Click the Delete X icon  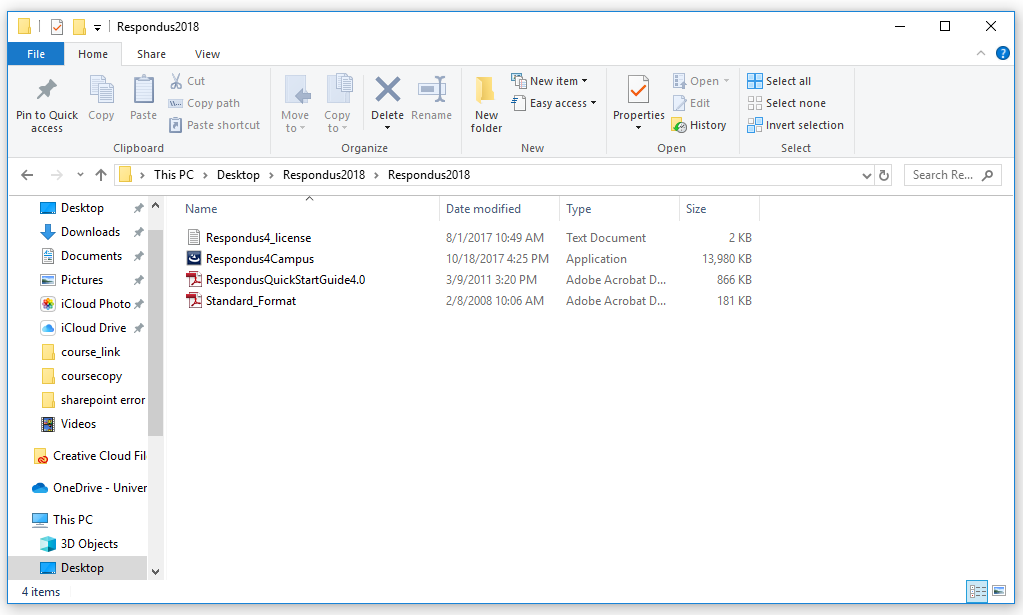point(388,89)
